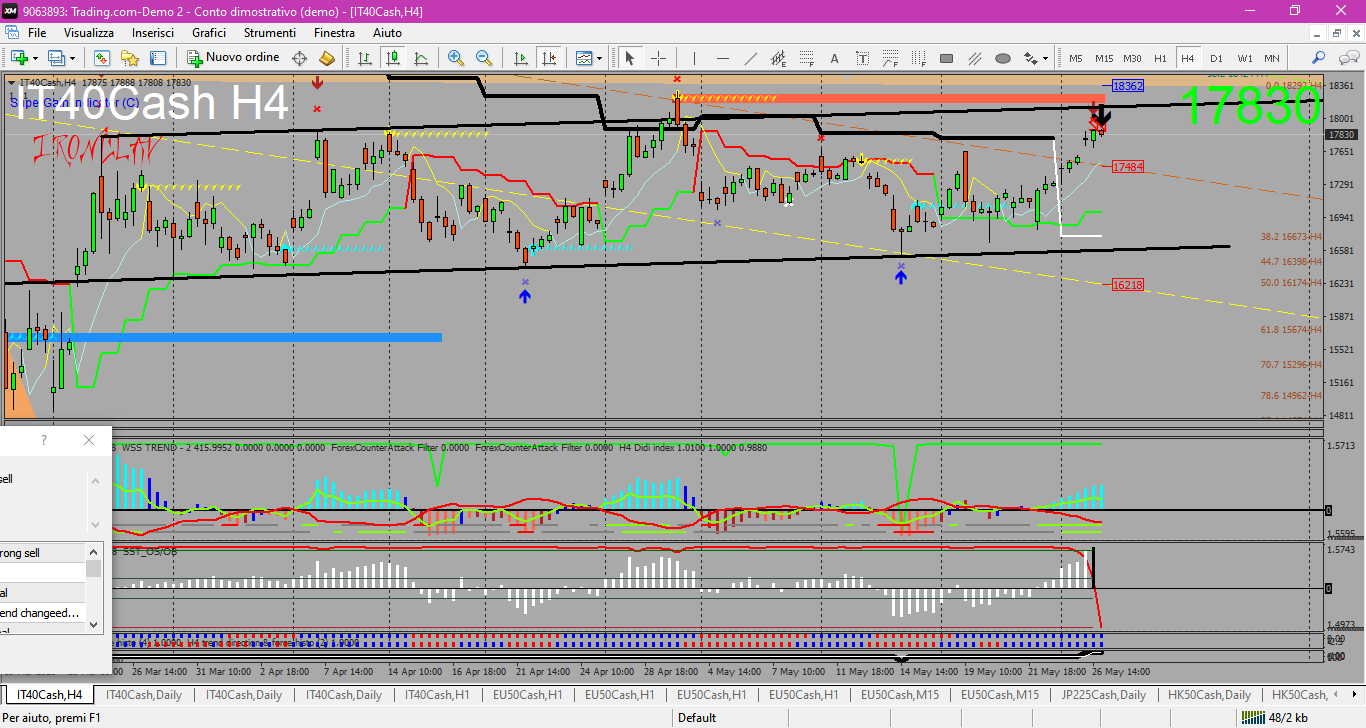1366x728 pixels.
Task: Expand the arrows tool dropdown
Action: (1045, 58)
